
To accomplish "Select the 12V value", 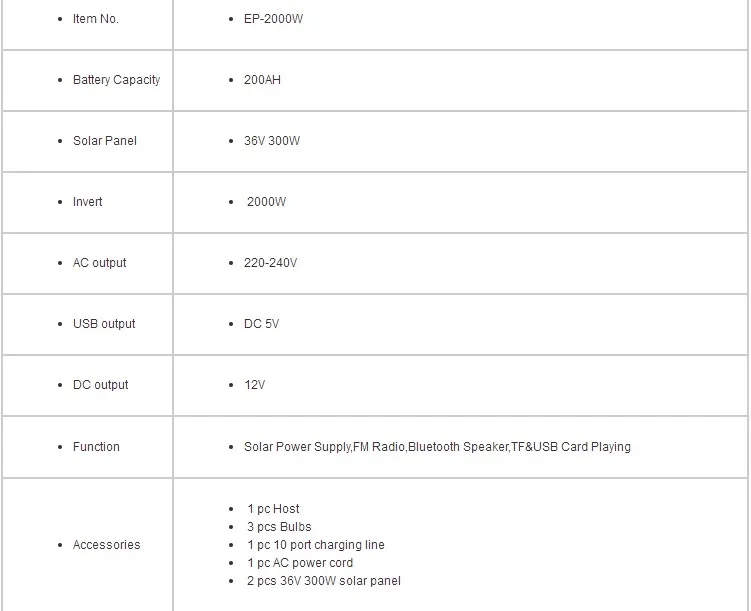I will (x=254, y=385).
